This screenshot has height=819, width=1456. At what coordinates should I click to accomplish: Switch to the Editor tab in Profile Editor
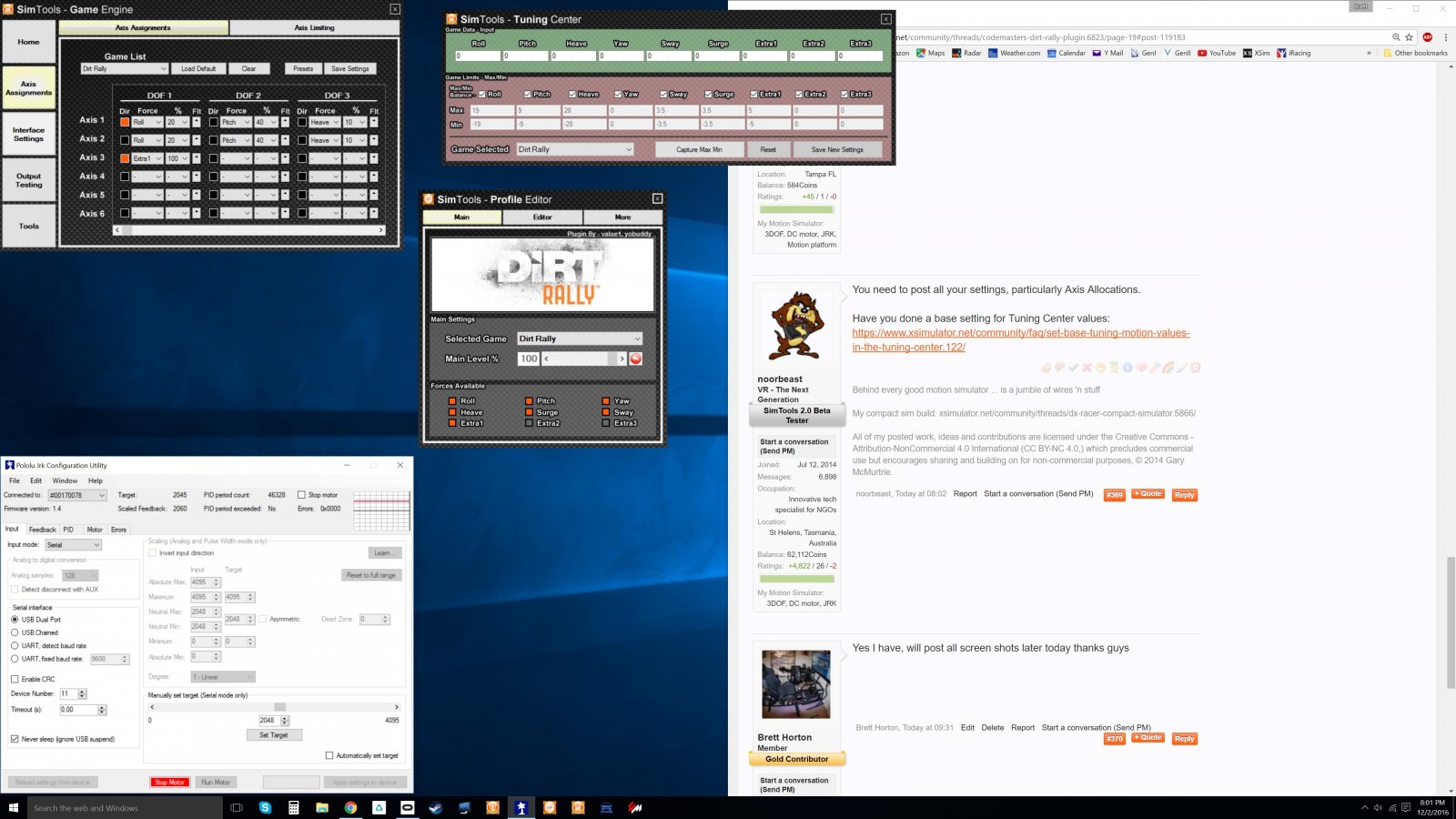tap(542, 217)
